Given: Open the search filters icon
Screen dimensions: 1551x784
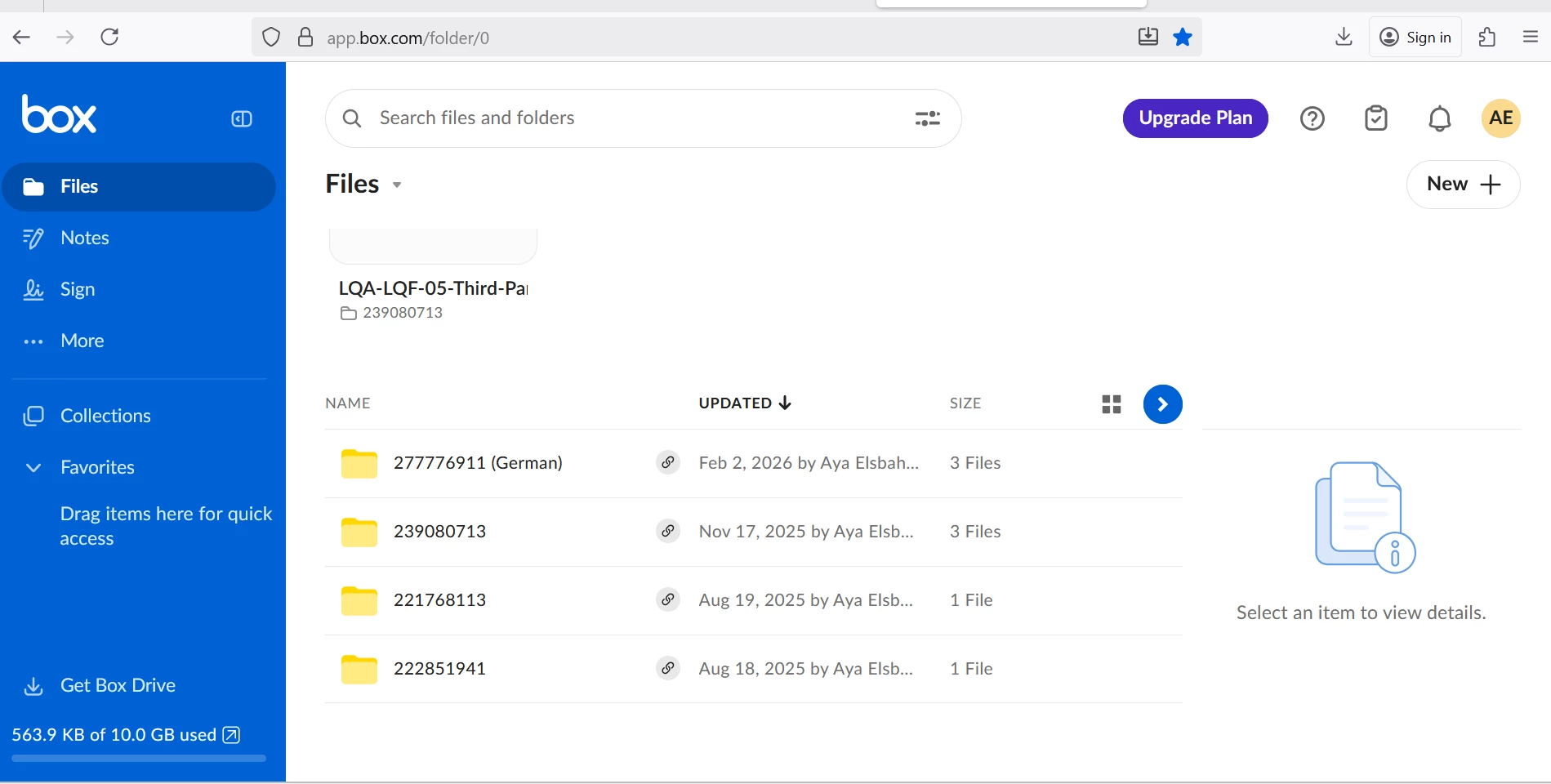Looking at the screenshot, I should click(x=927, y=119).
